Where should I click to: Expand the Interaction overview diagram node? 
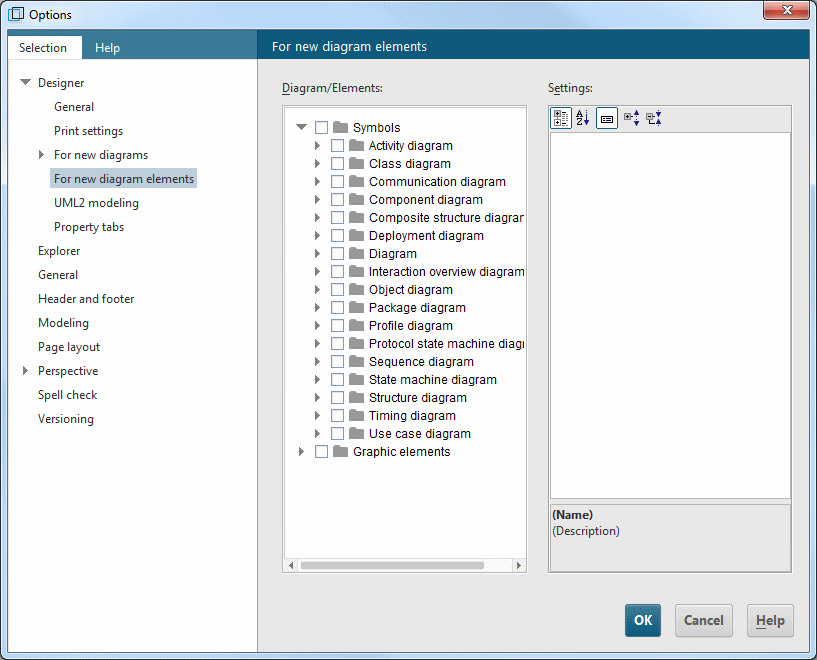pyautogui.click(x=317, y=271)
